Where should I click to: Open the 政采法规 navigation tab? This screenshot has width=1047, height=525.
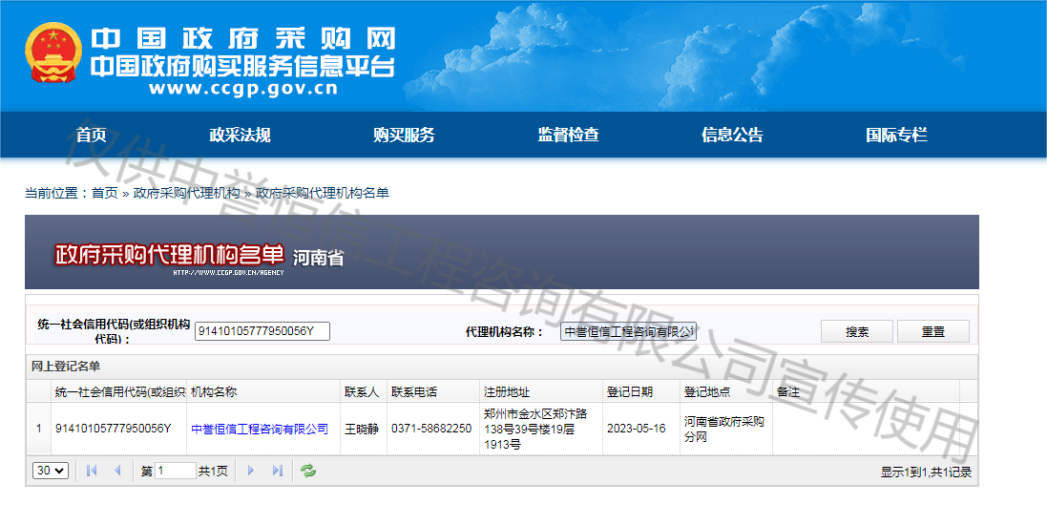pos(239,135)
